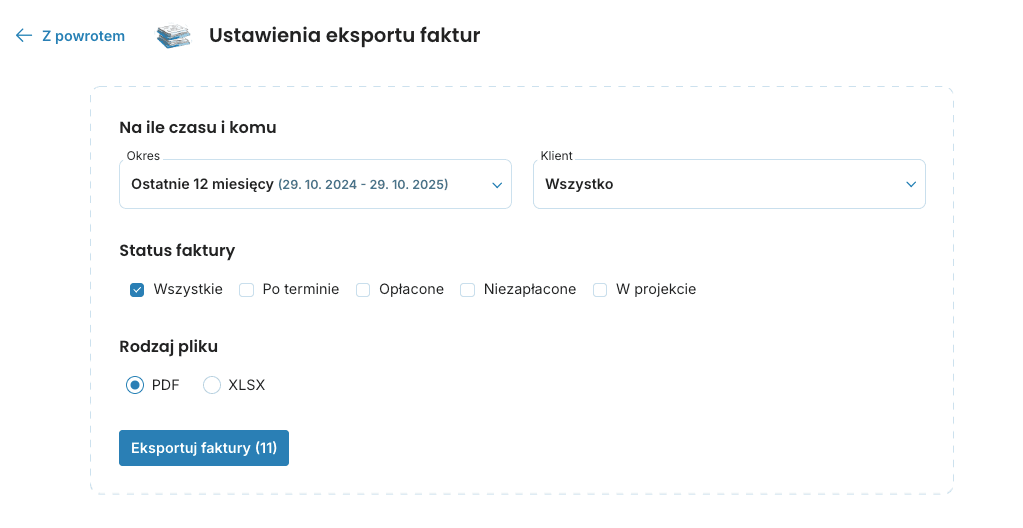Click the Ustawienia eksportu faktur heading
The image size is (1023, 528).
pyautogui.click(x=344, y=35)
